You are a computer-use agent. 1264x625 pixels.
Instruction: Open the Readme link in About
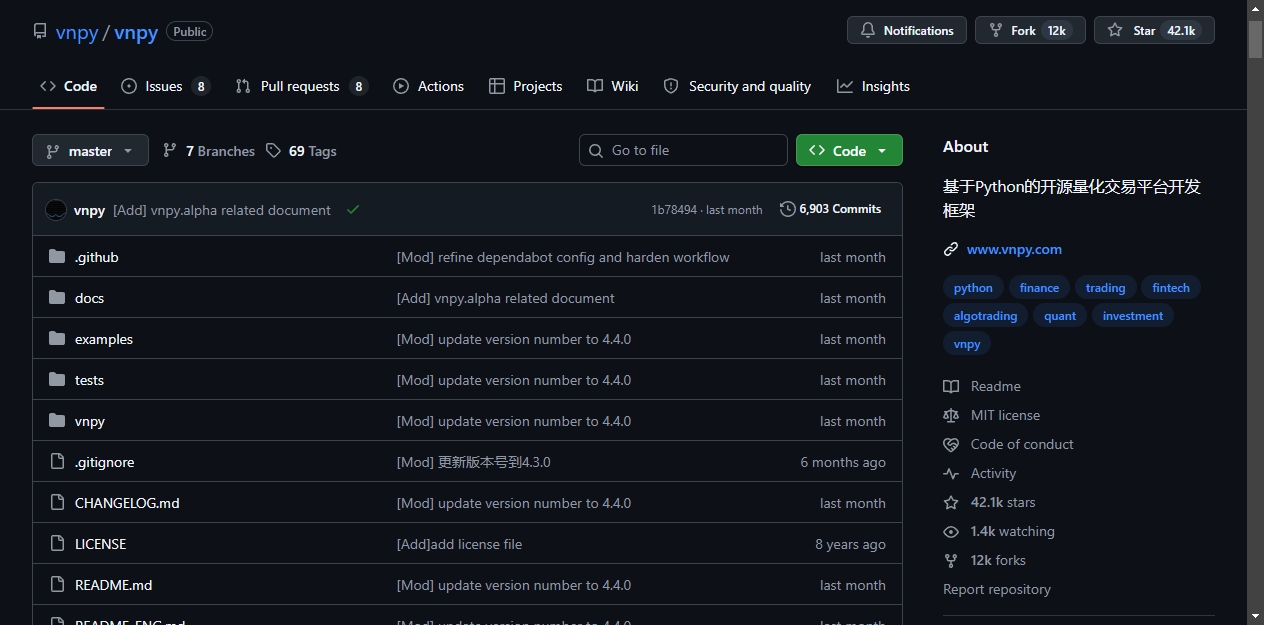[982, 386]
